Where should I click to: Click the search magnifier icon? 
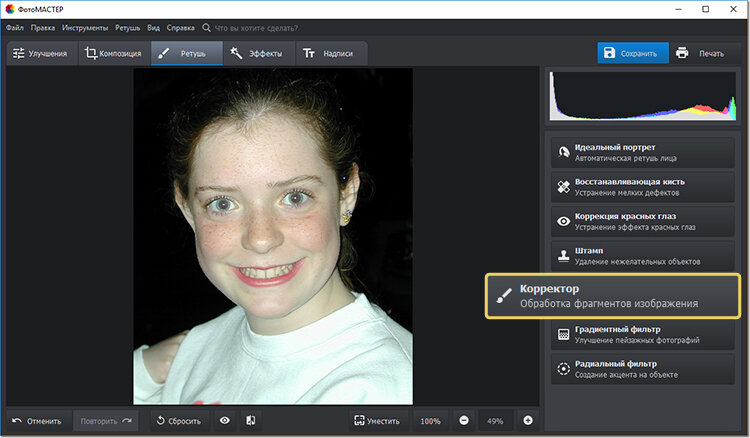click(206, 28)
